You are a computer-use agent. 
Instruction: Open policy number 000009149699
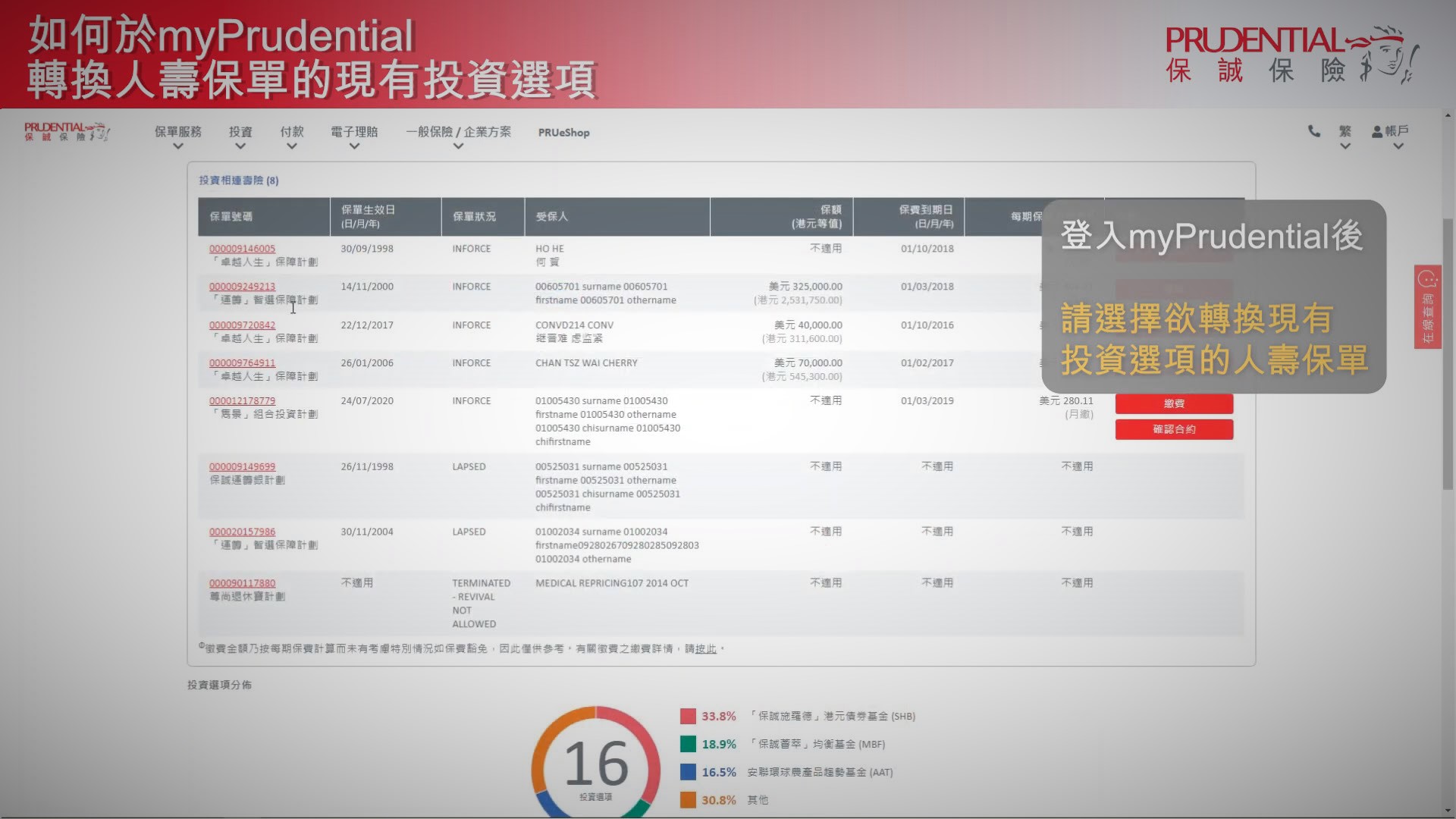point(242,467)
